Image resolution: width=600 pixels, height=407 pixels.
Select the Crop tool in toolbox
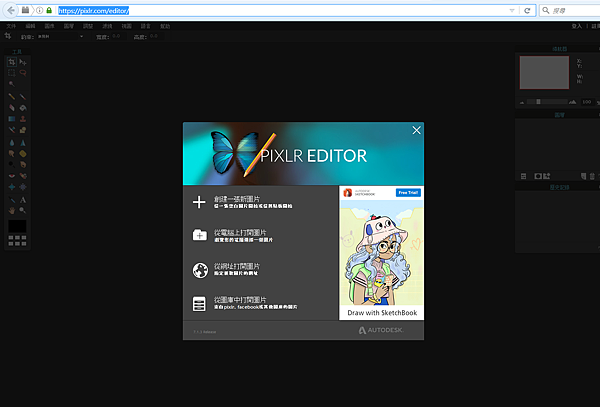tap(12, 62)
